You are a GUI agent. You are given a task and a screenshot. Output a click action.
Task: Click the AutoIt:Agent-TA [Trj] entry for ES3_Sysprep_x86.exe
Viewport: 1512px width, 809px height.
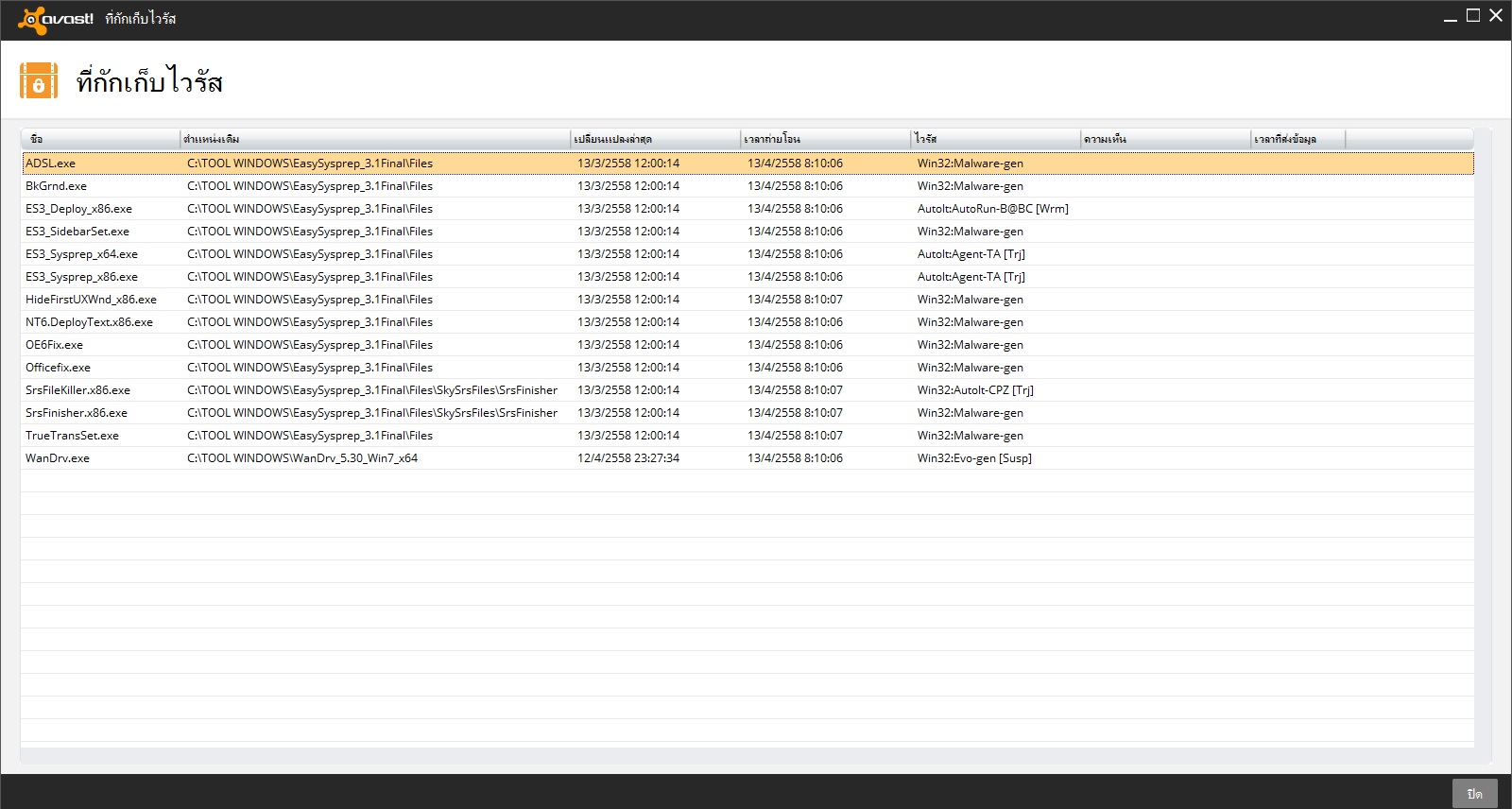[x=971, y=277]
